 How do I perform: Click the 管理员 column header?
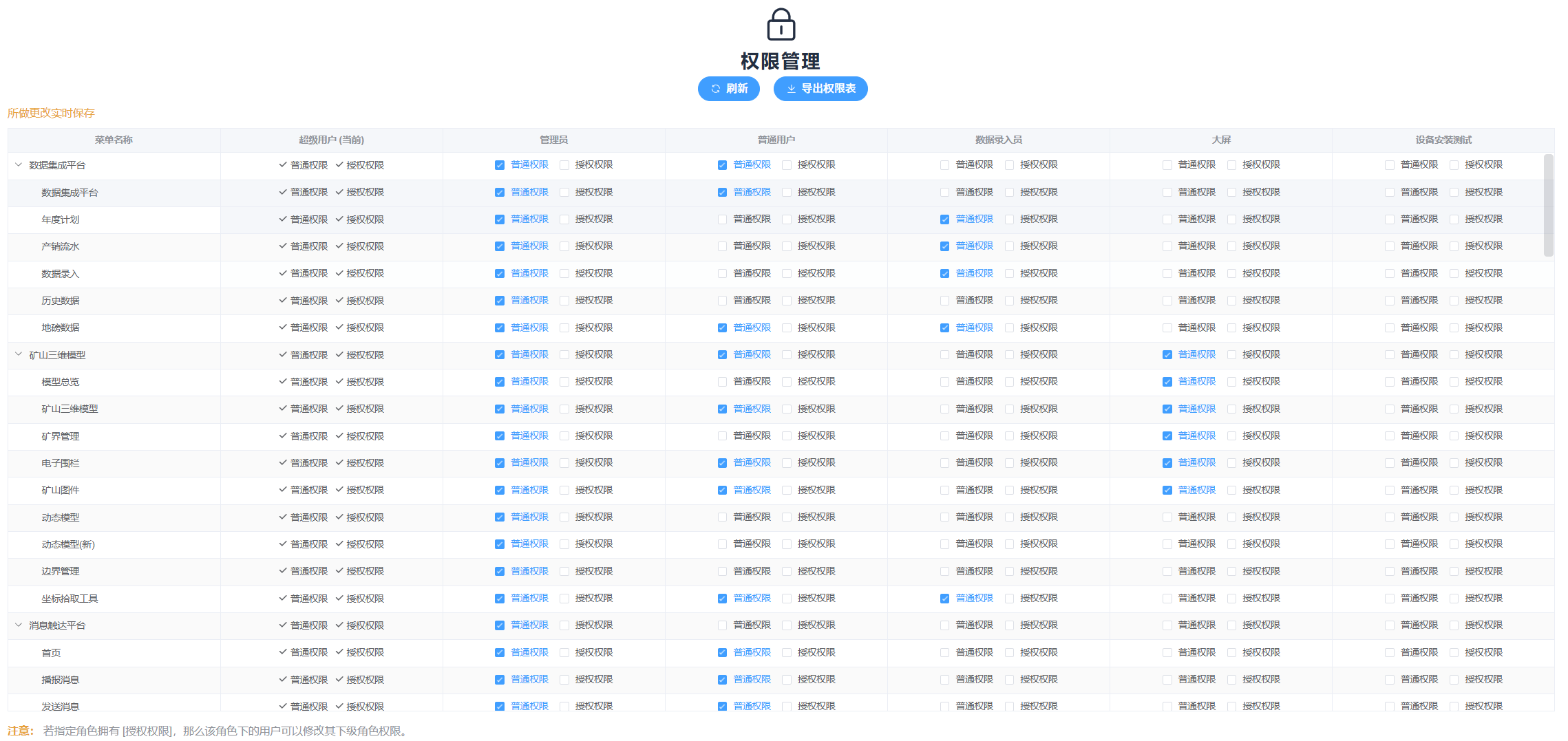(553, 140)
